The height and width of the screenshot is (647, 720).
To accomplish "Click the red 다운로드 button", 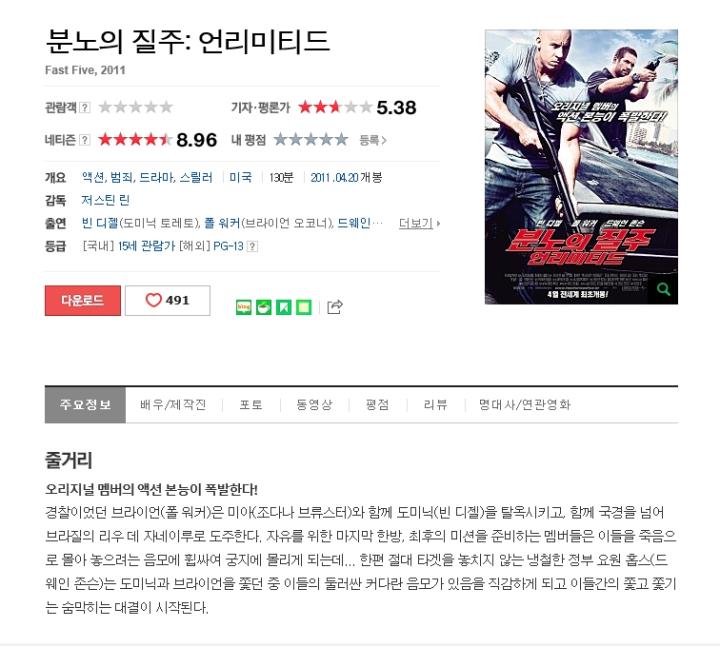I will (83, 300).
